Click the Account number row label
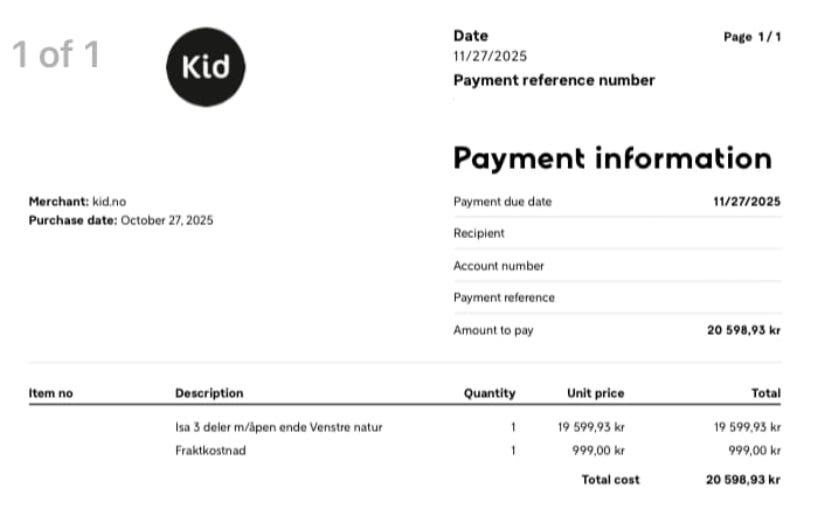The width and height of the screenshot is (830, 524). (499, 266)
